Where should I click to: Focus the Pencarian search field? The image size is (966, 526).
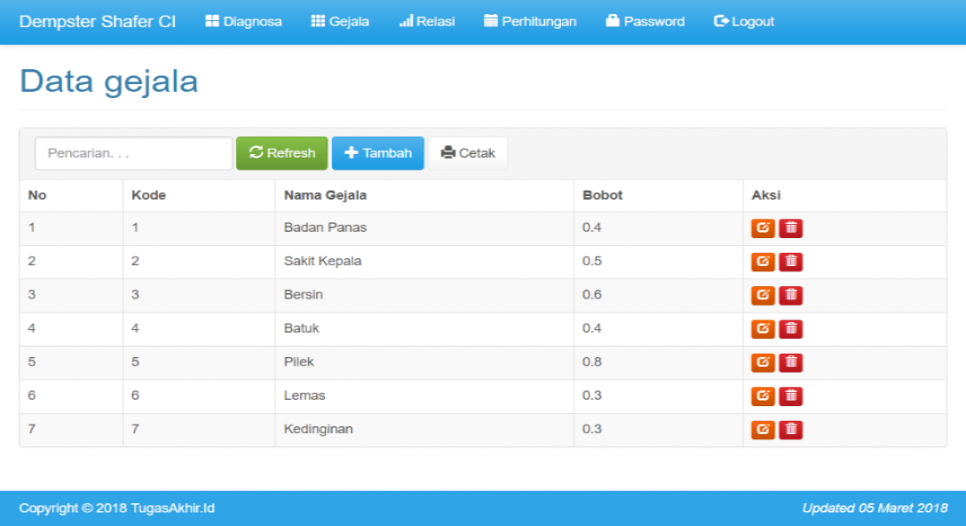pyautogui.click(x=134, y=153)
